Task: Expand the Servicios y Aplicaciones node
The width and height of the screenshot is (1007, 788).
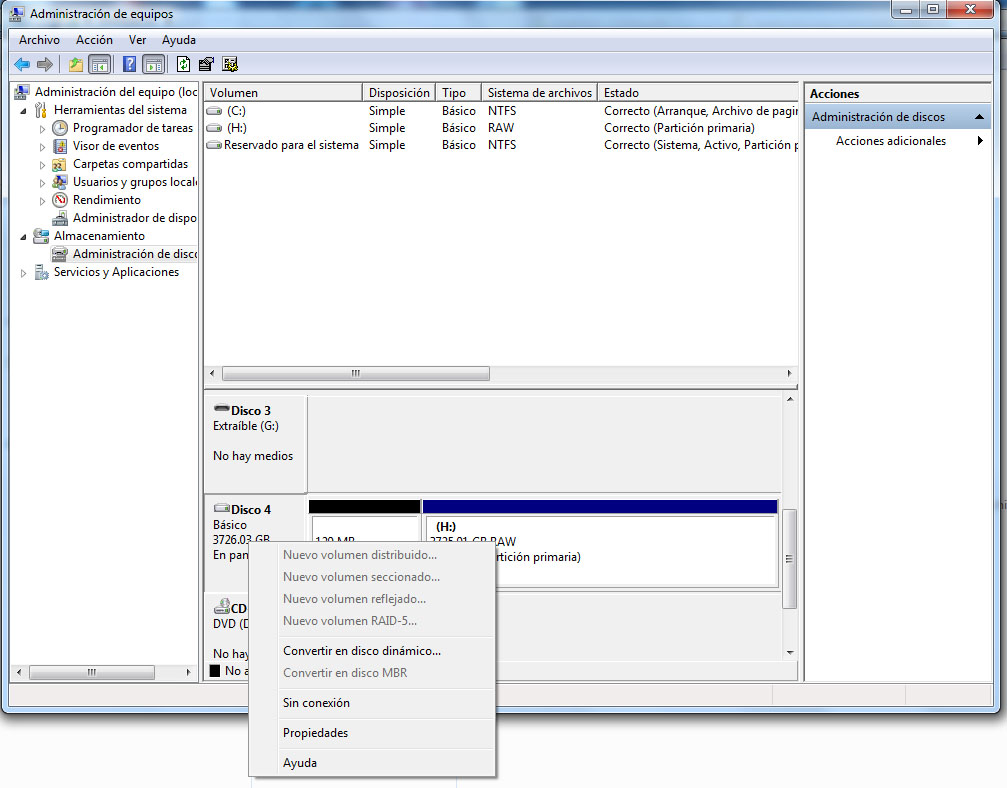Action: [24, 273]
